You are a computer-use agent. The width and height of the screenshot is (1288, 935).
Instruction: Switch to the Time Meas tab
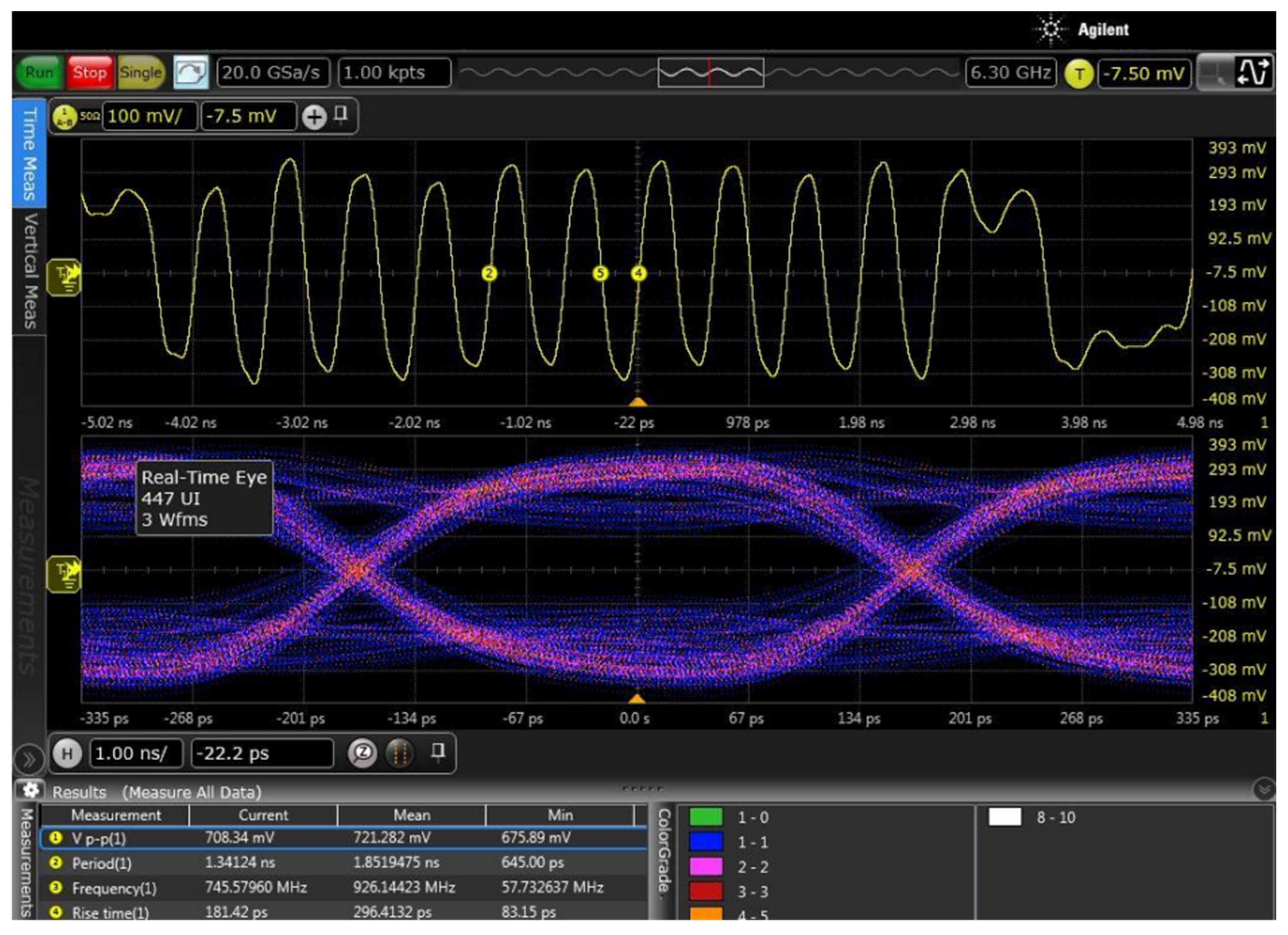pos(30,153)
